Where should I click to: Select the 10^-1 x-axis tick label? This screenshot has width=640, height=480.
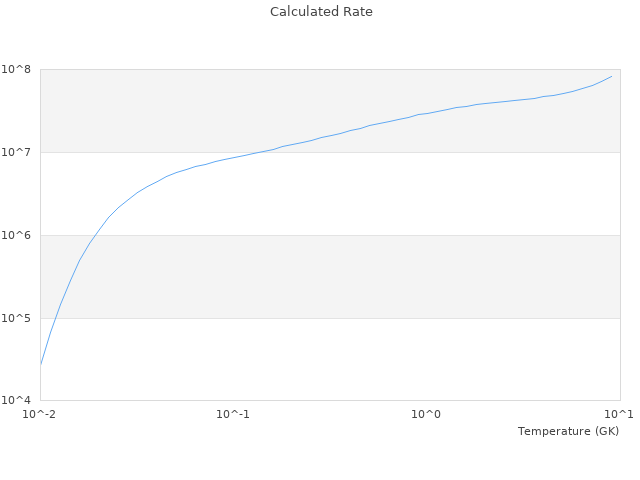[233, 414]
